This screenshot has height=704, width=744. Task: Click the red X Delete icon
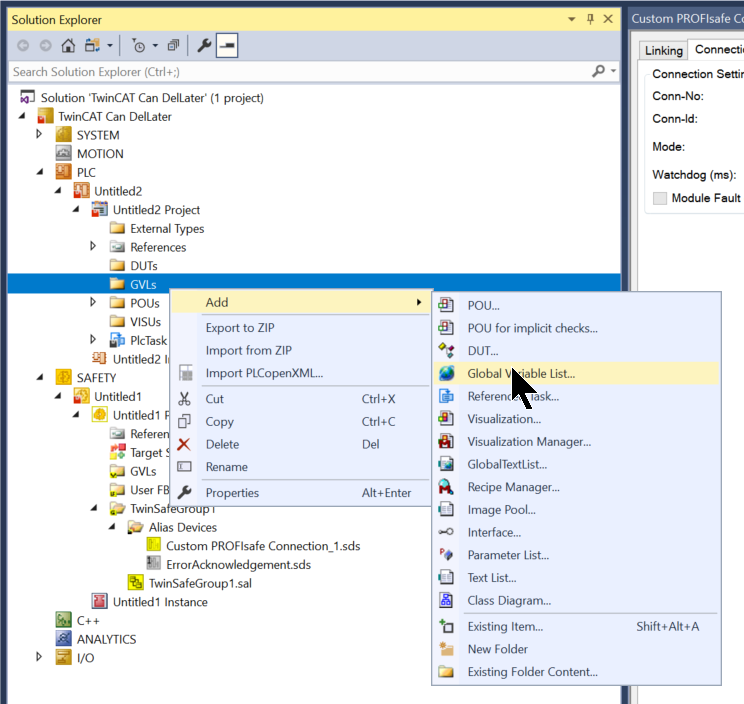pyautogui.click(x=184, y=444)
